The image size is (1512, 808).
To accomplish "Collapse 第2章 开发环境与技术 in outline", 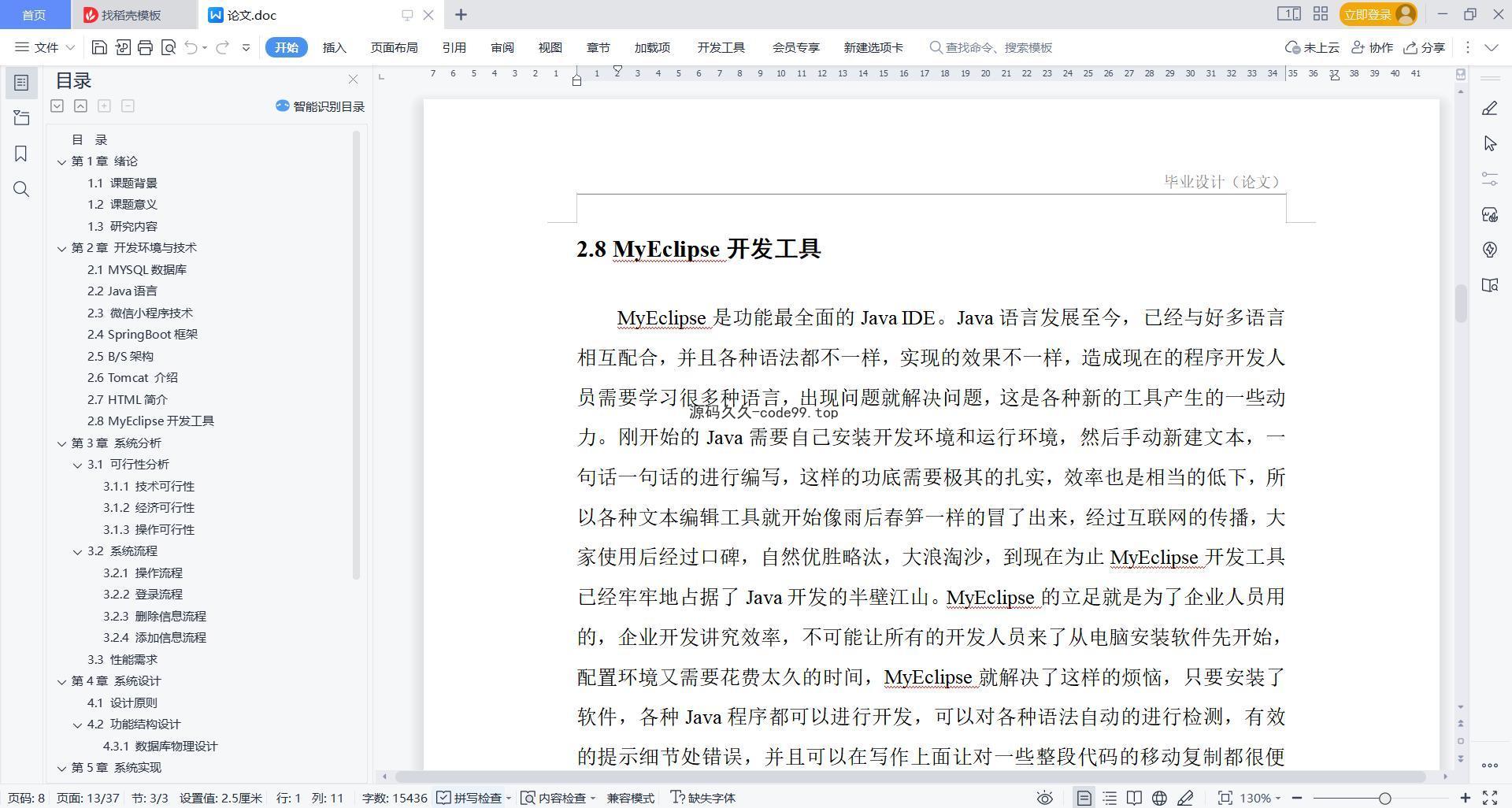I will [61, 248].
